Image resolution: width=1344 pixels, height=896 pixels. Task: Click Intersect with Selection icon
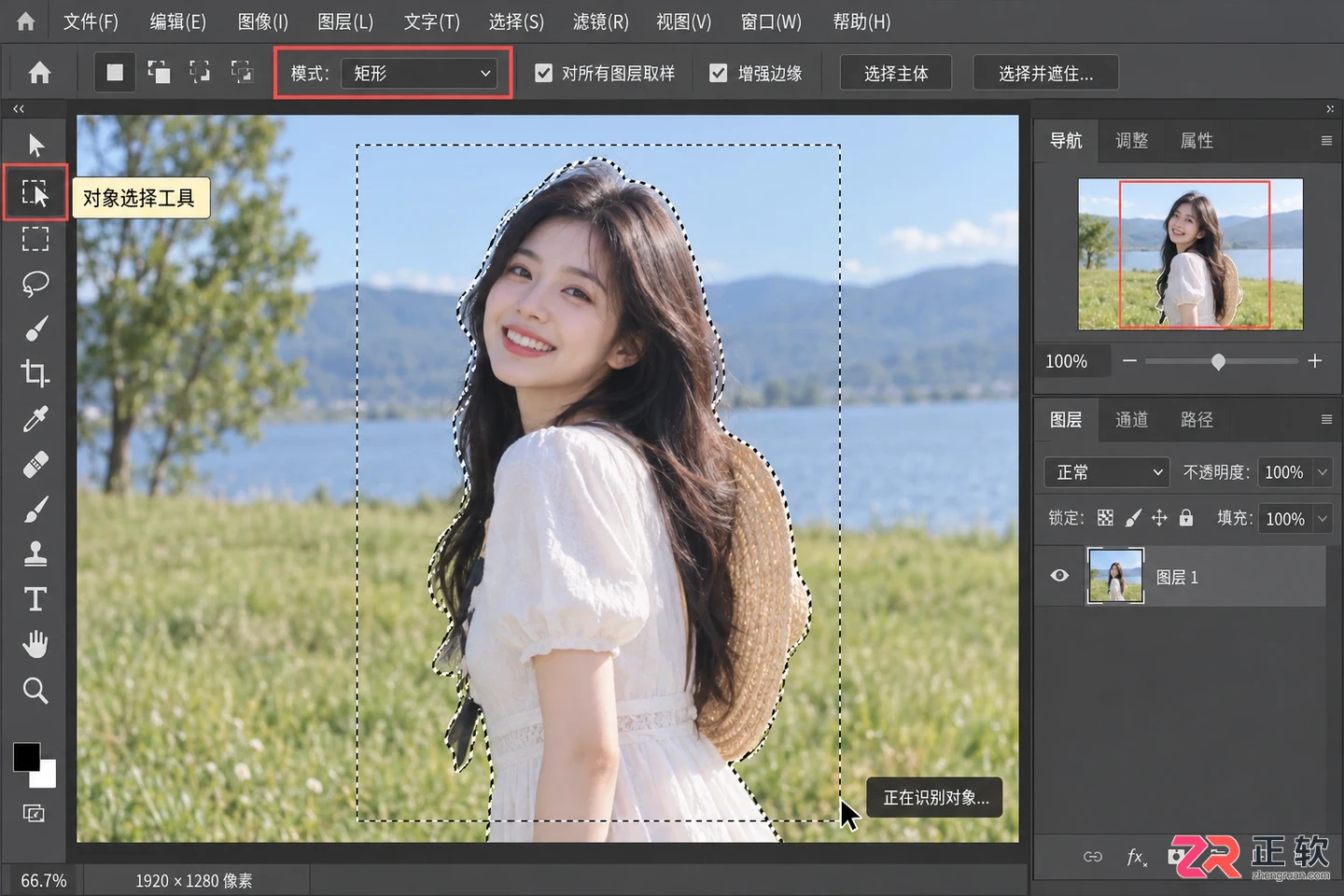click(242, 72)
